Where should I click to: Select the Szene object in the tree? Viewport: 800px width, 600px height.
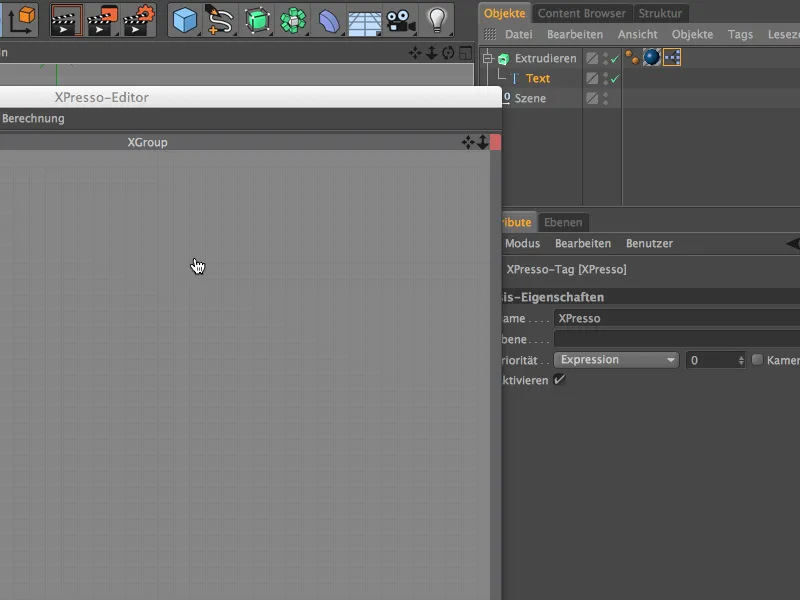point(530,98)
